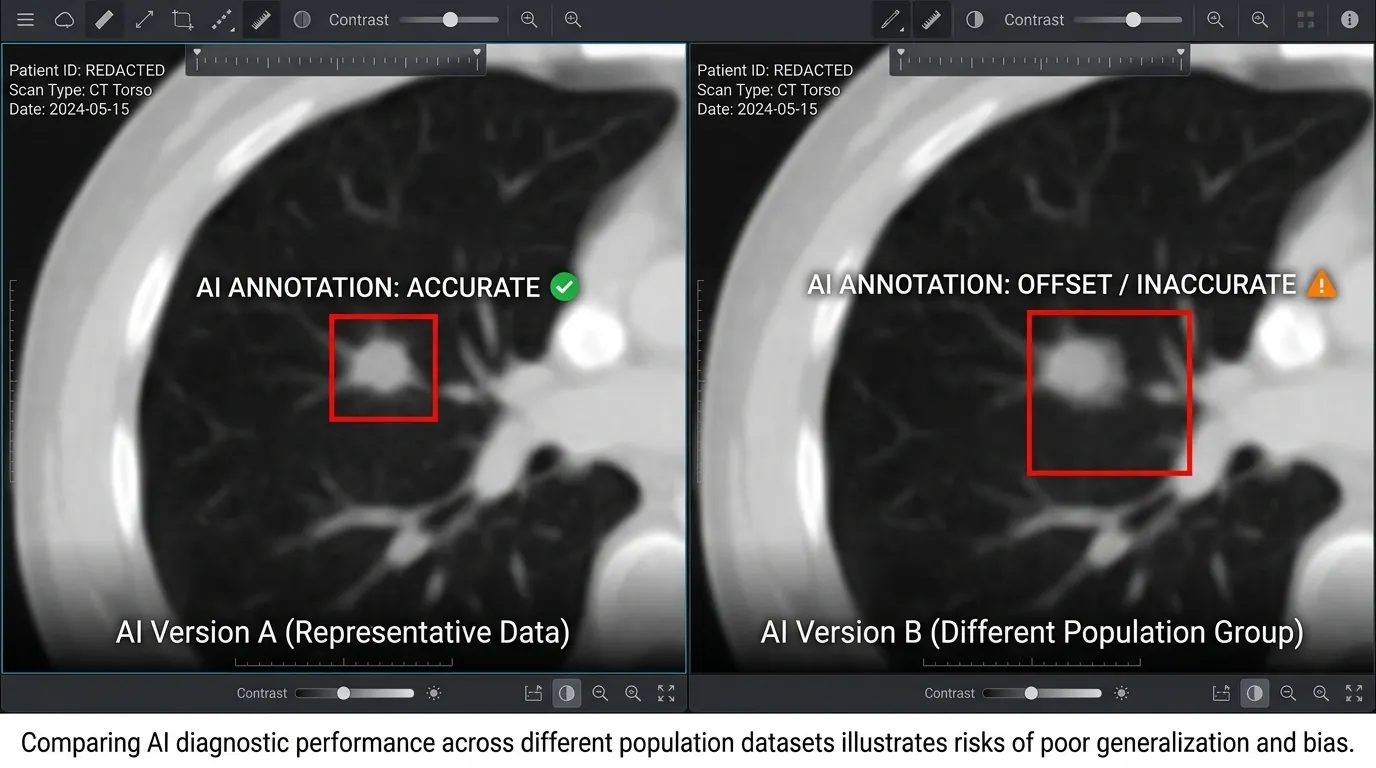The image size is (1376, 768).
Task: Select the lasso freehand tool
Action: [64, 20]
